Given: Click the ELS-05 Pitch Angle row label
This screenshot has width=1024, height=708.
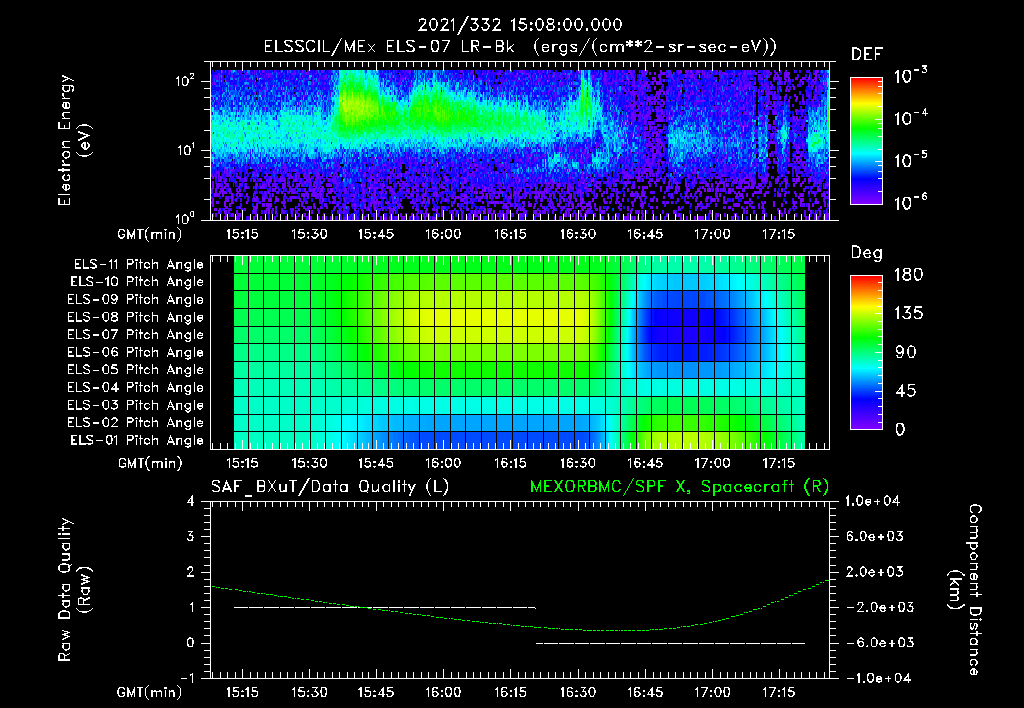Looking at the screenshot, I should pos(136,370).
